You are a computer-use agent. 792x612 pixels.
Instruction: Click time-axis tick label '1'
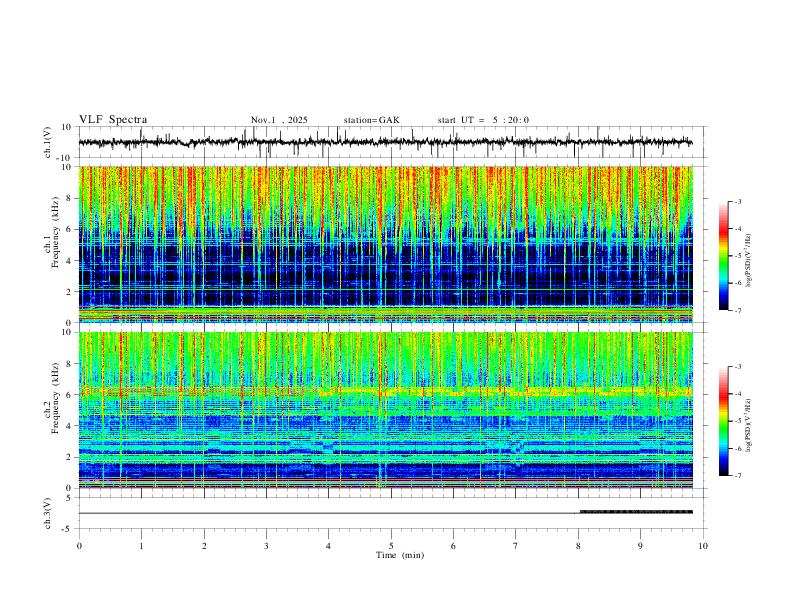[141, 546]
